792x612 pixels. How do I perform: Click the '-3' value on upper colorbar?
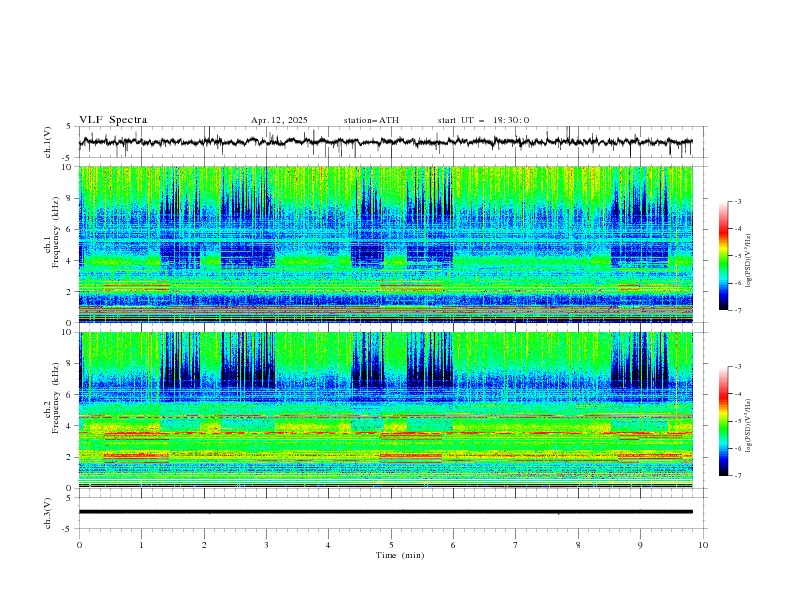coord(737,201)
